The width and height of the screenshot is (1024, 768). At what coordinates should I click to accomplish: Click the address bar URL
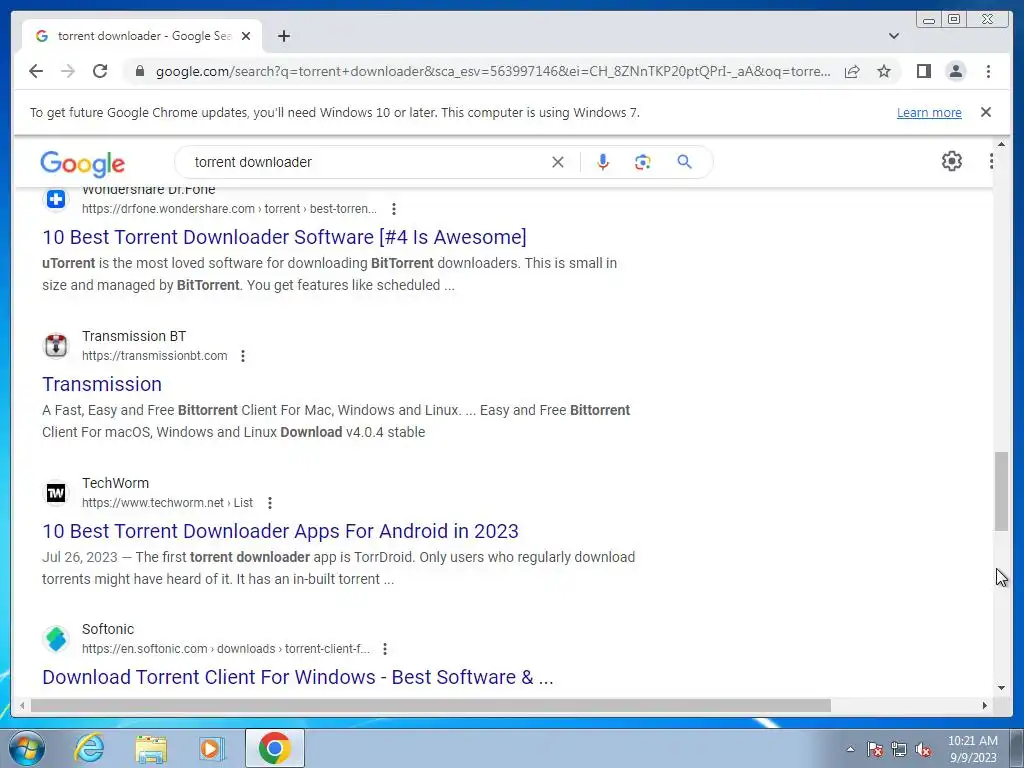pos(493,71)
